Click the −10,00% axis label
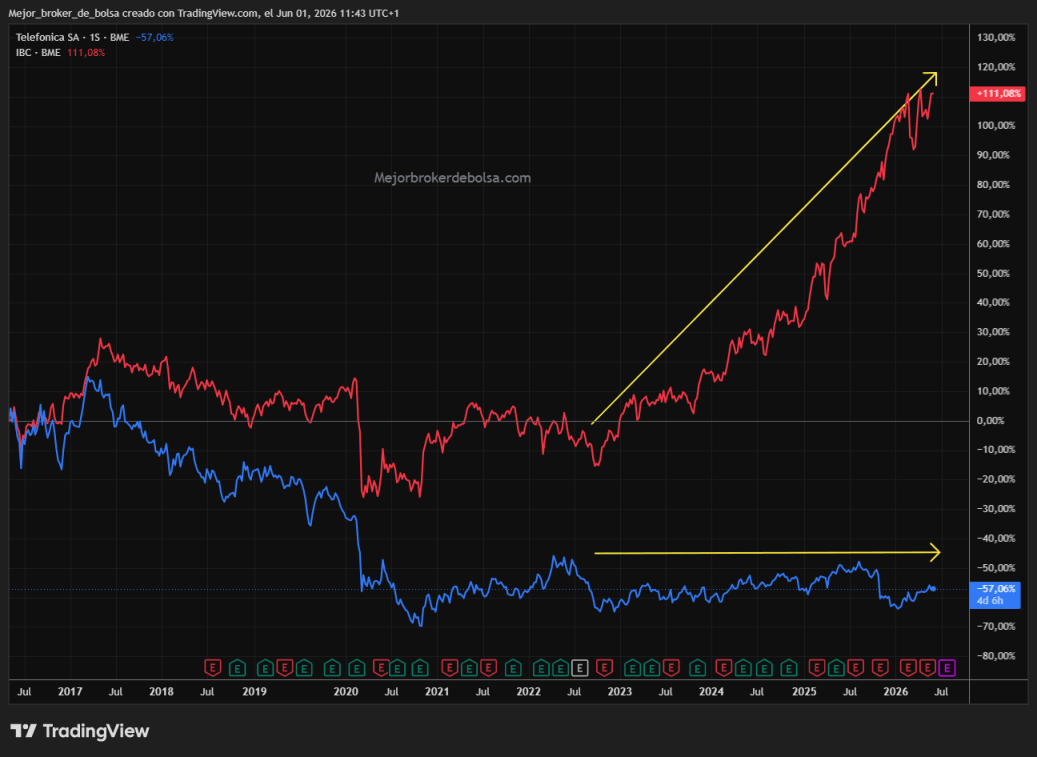 [x=996, y=450]
